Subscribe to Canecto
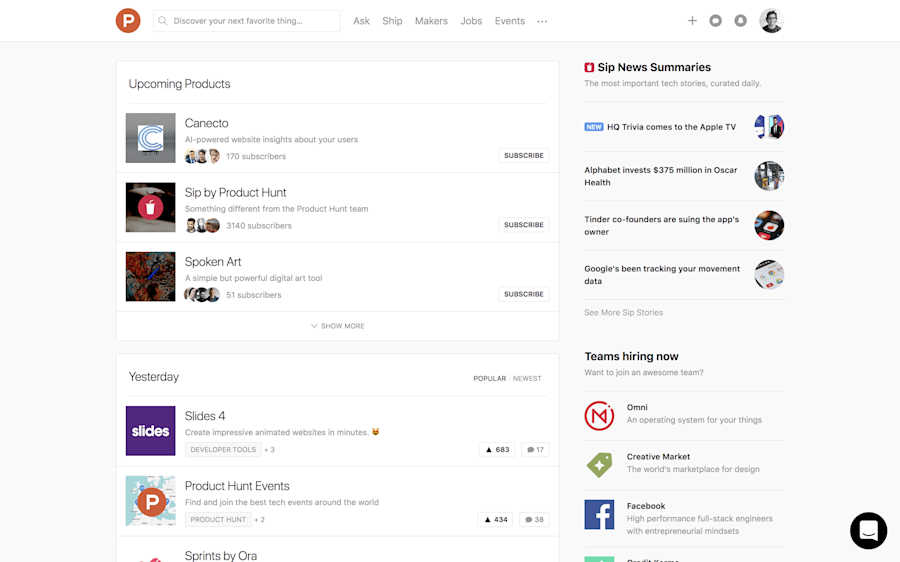The width and height of the screenshot is (900, 562). point(523,156)
